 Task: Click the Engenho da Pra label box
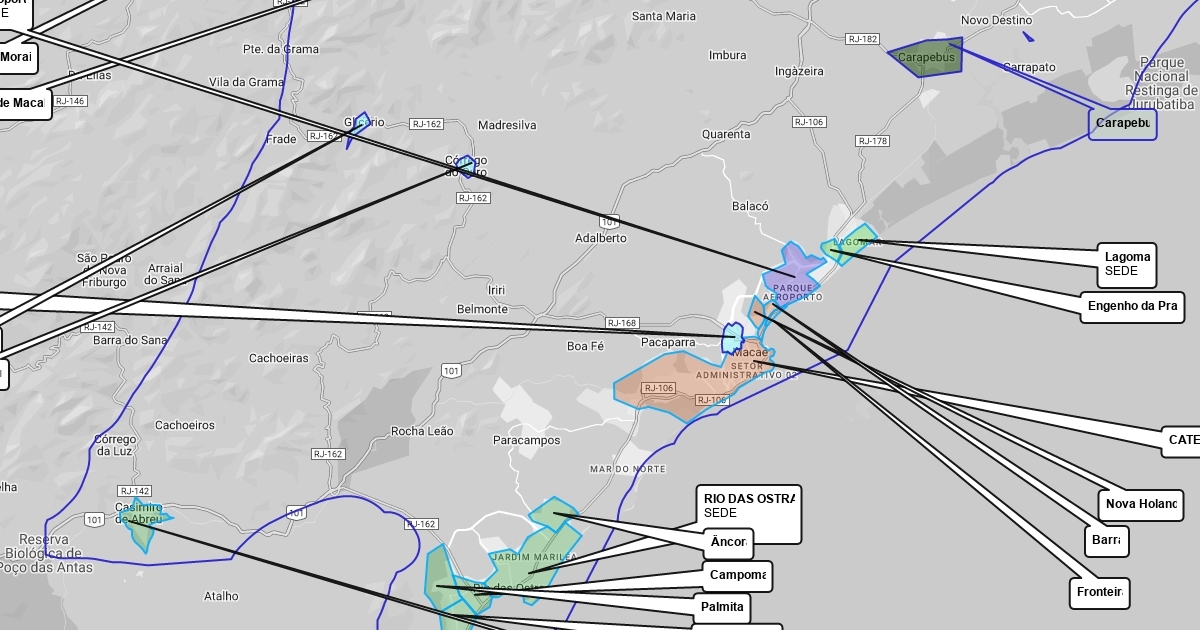tap(1131, 307)
